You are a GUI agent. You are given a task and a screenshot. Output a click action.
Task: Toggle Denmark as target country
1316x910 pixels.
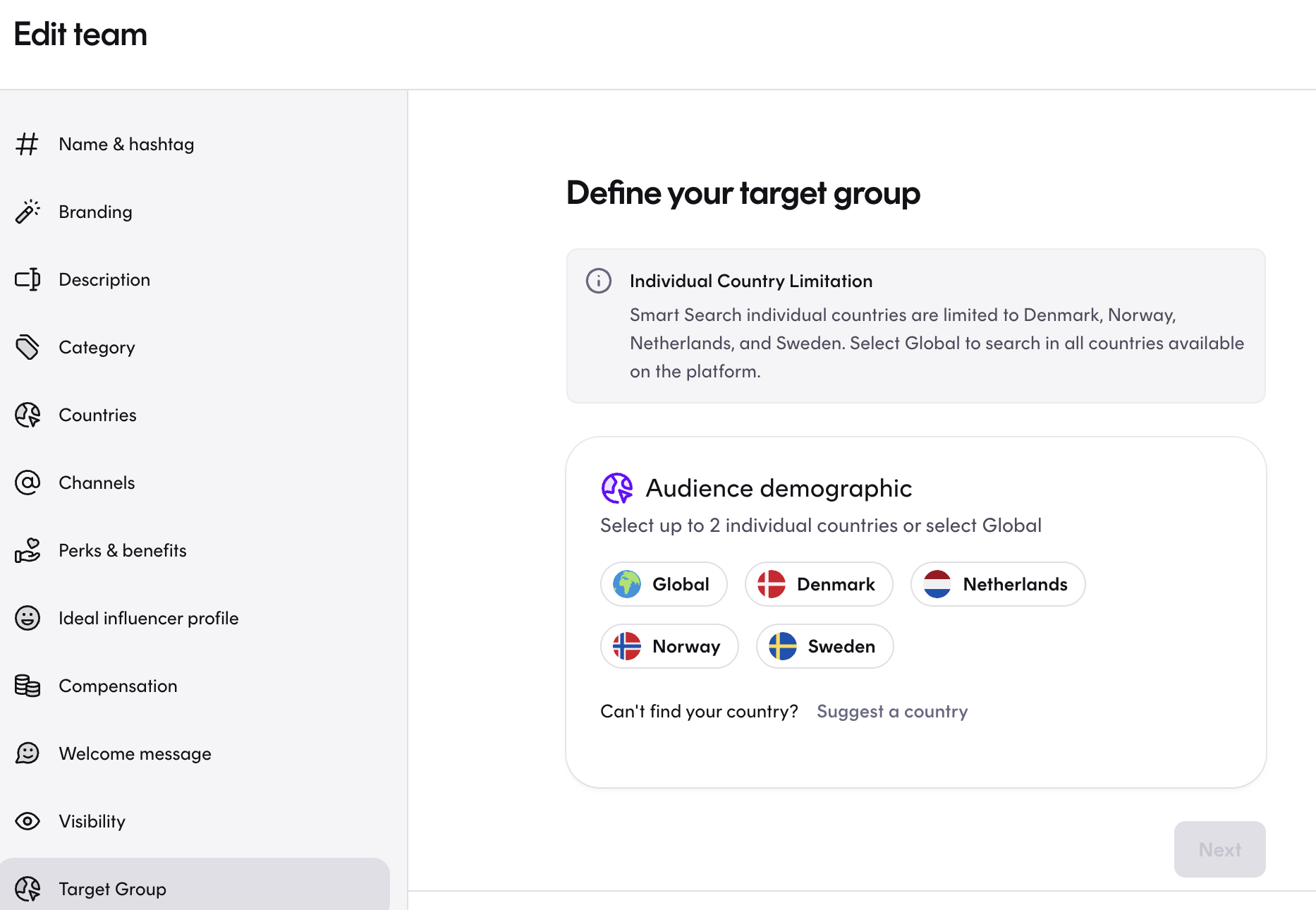pyautogui.click(x=819, y=584)
